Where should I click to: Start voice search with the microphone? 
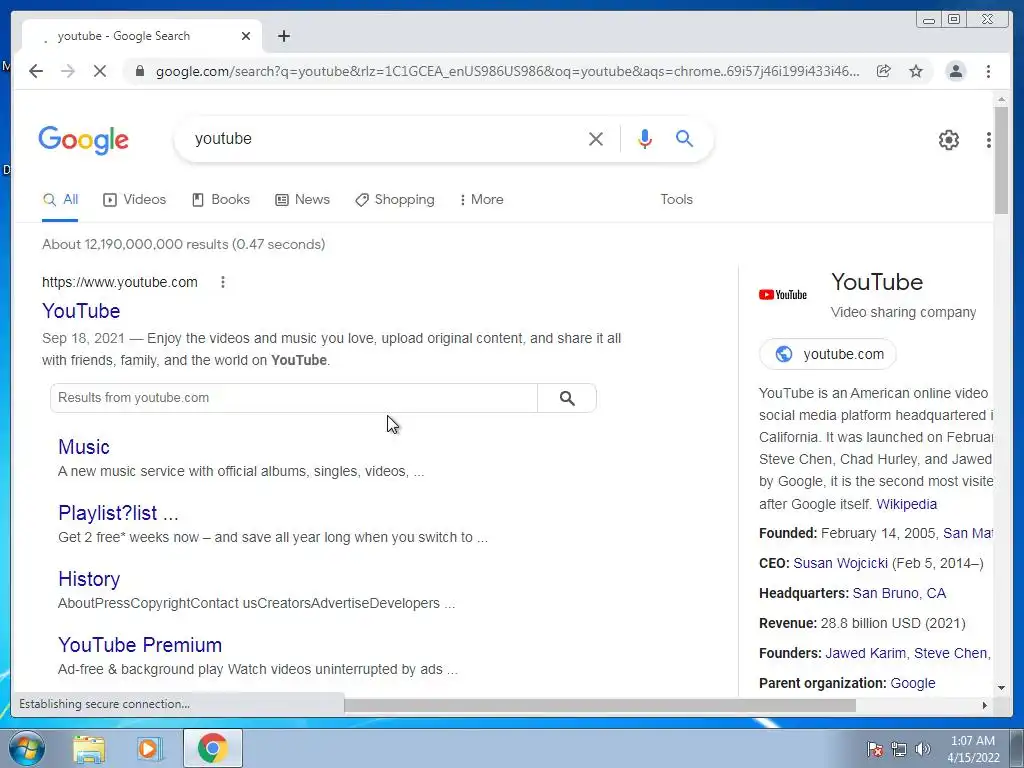pos(645,138)
